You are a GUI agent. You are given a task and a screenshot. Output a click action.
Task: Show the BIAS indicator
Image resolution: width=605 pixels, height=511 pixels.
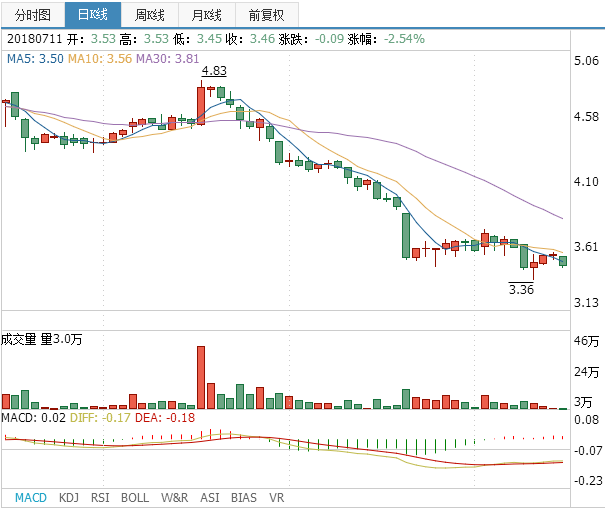(x=244, y=497)
